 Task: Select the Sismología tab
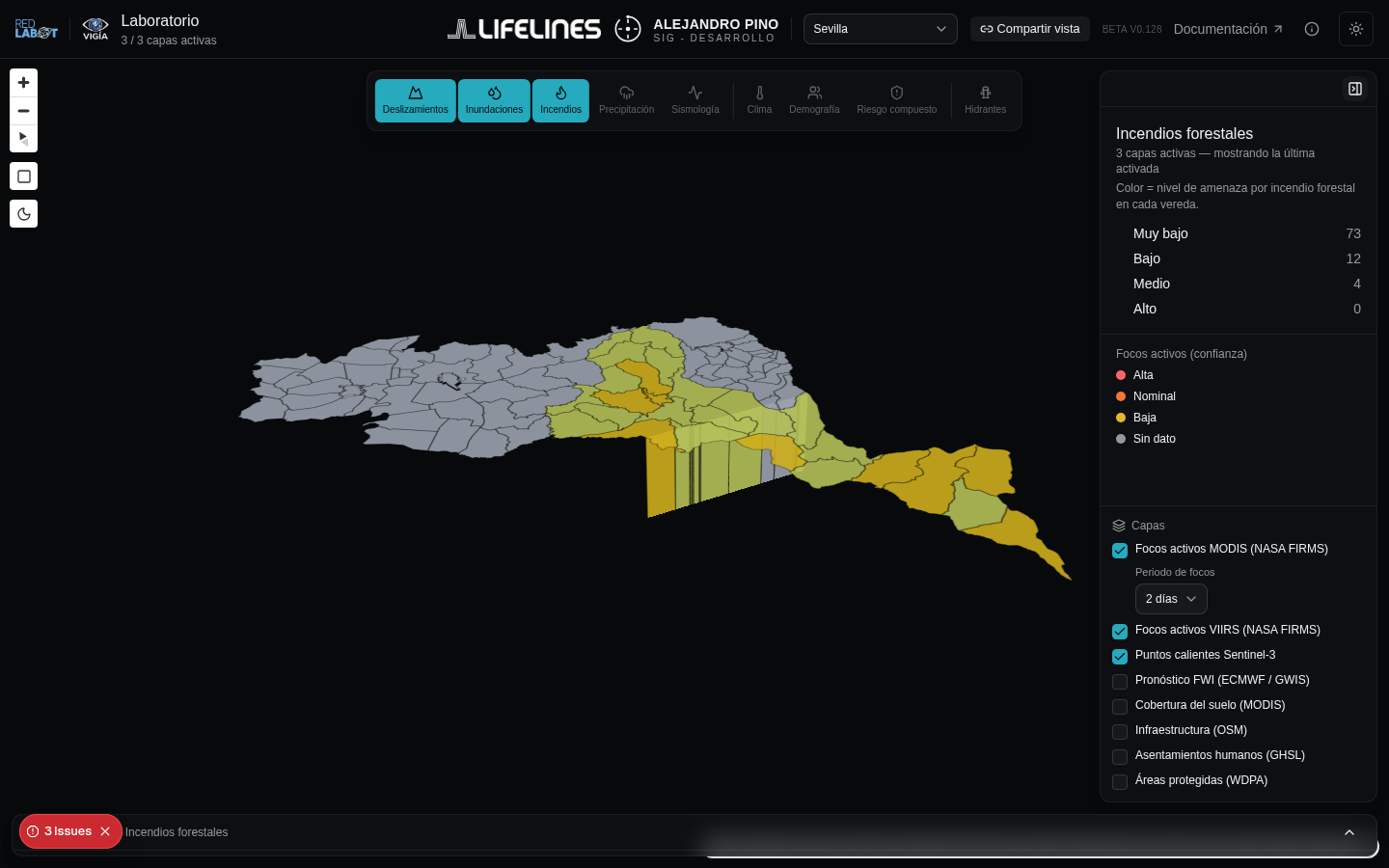pos(695,100)
